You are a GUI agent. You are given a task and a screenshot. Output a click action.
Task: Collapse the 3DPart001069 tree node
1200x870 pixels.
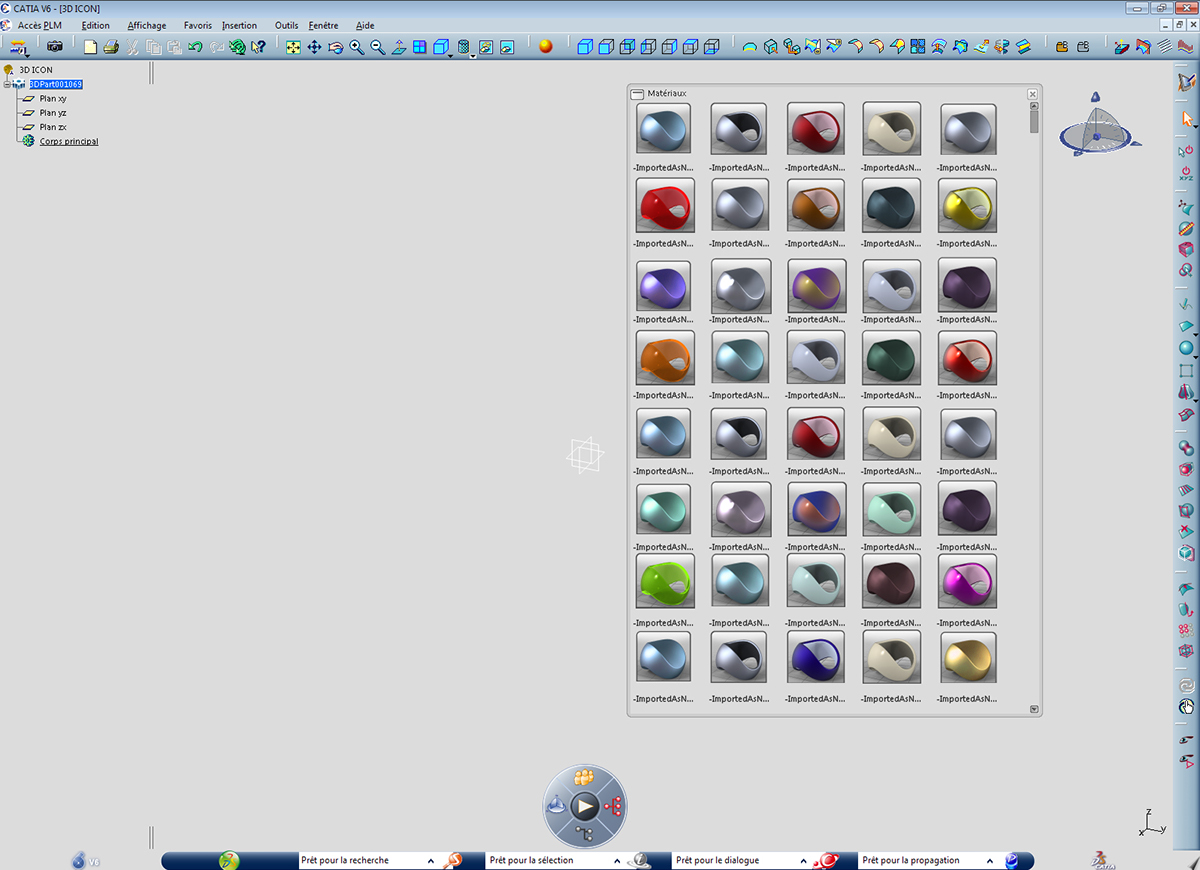[x=7, y=84]
